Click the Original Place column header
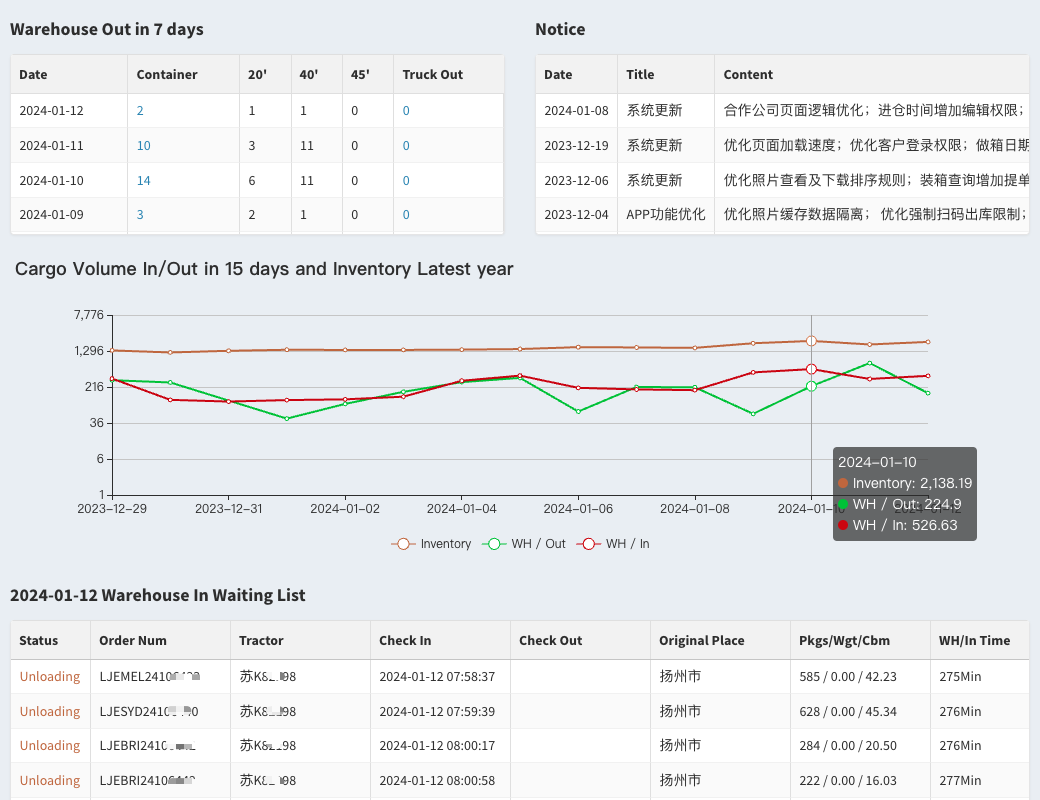This screenshot has height=800, width=1040. coord(702,640)
